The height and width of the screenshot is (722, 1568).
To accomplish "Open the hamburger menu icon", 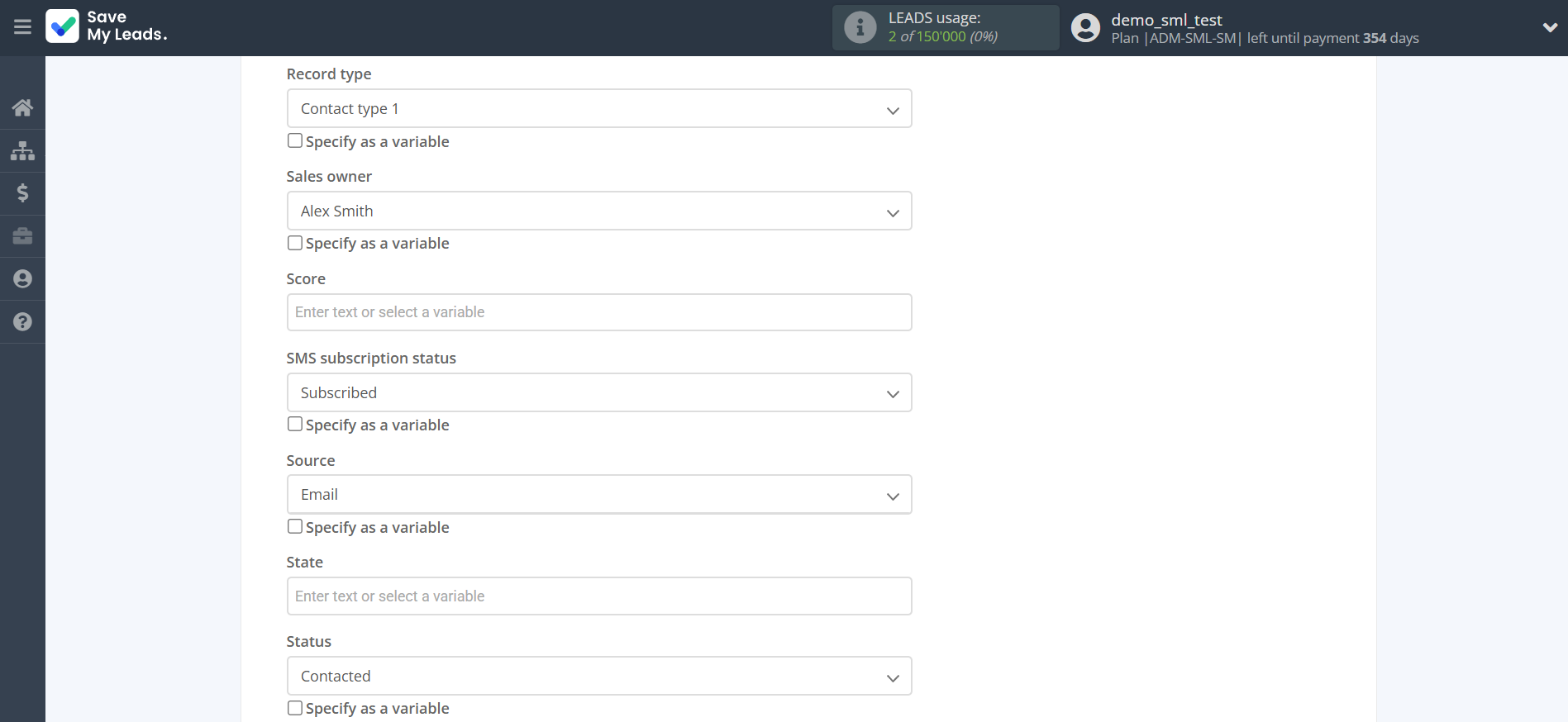I will pos(22,27).
